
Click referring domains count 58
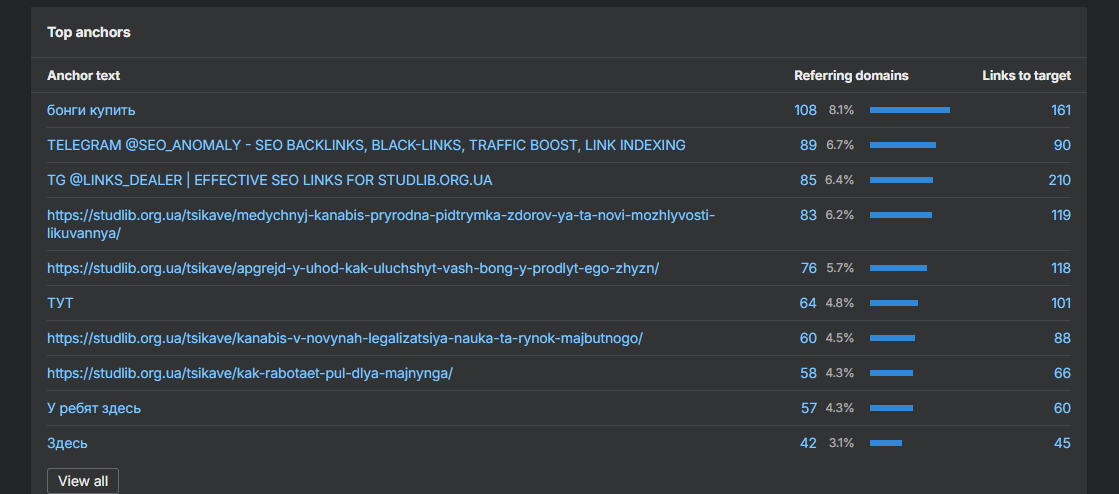tap(809, 373)
